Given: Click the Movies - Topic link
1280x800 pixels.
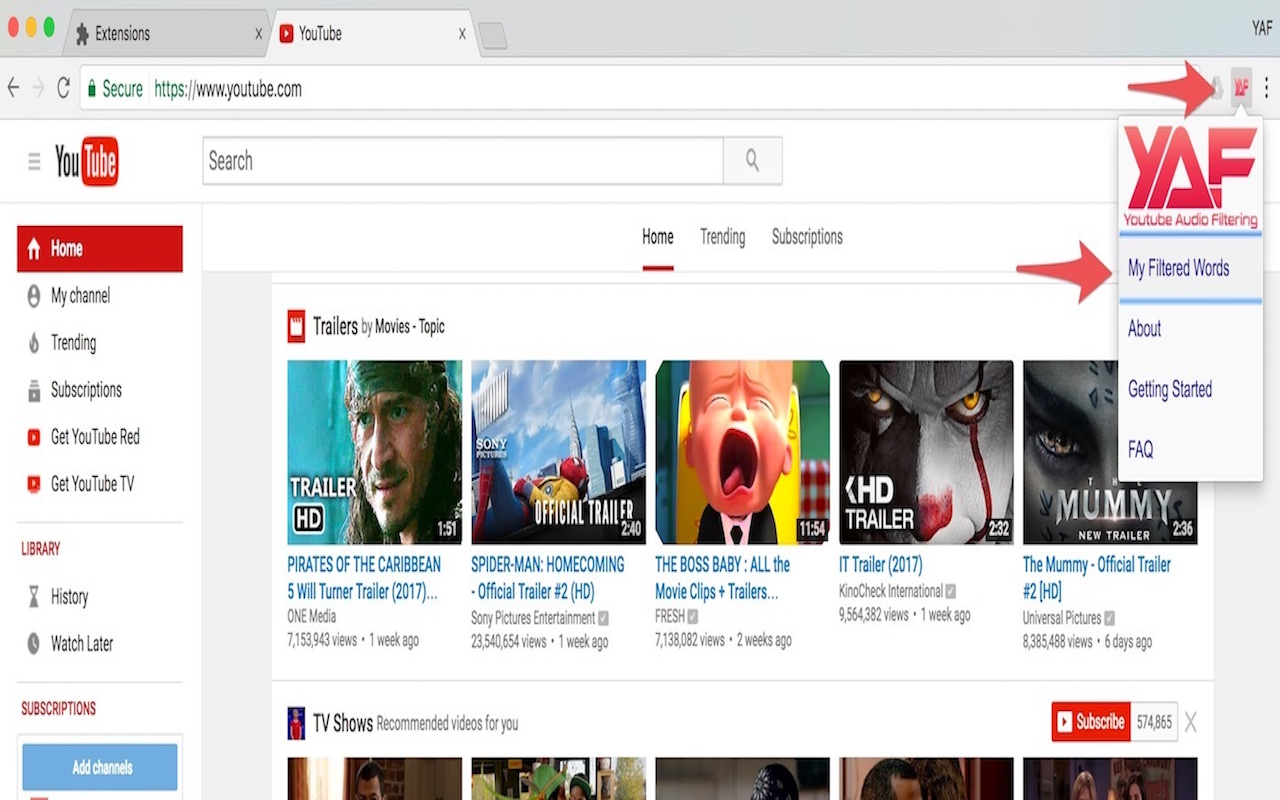Looking at the screenshot, I should point(410,327).
